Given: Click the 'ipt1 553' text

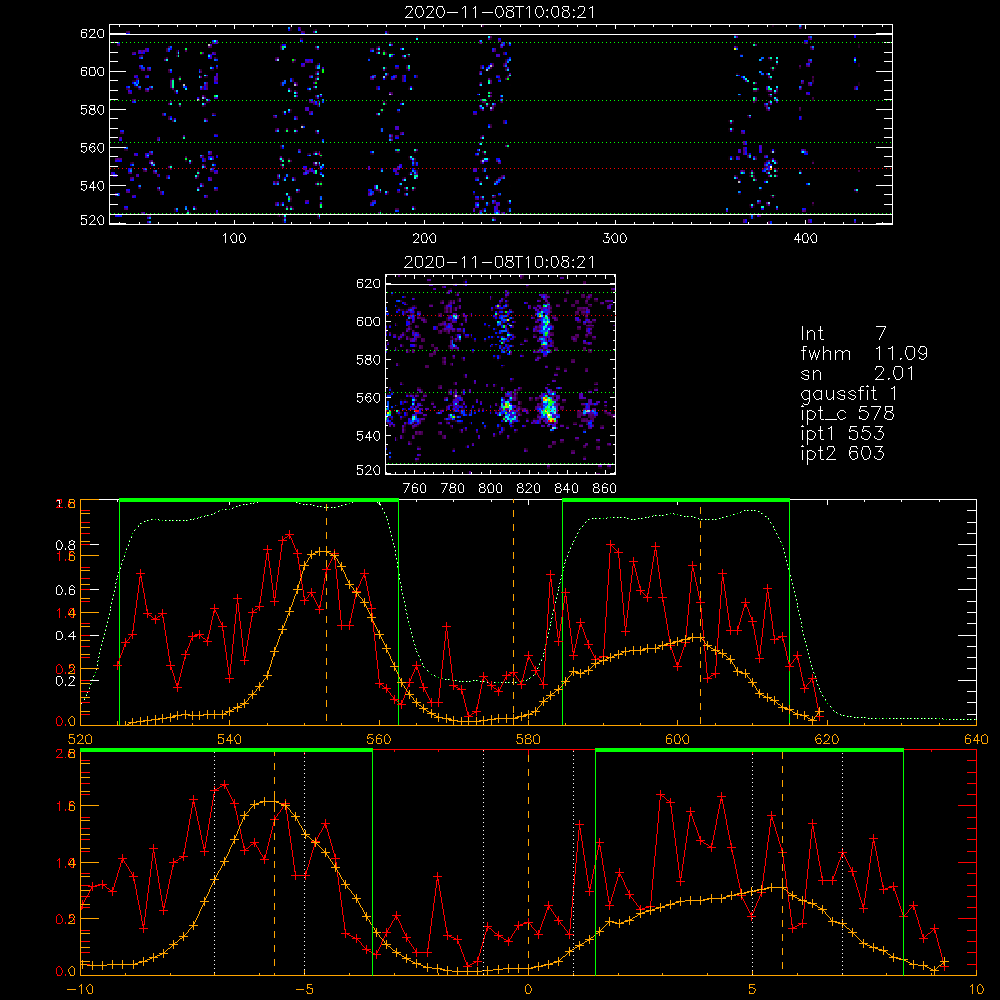Looking at the screenshot, I should [x=842, y=434].
